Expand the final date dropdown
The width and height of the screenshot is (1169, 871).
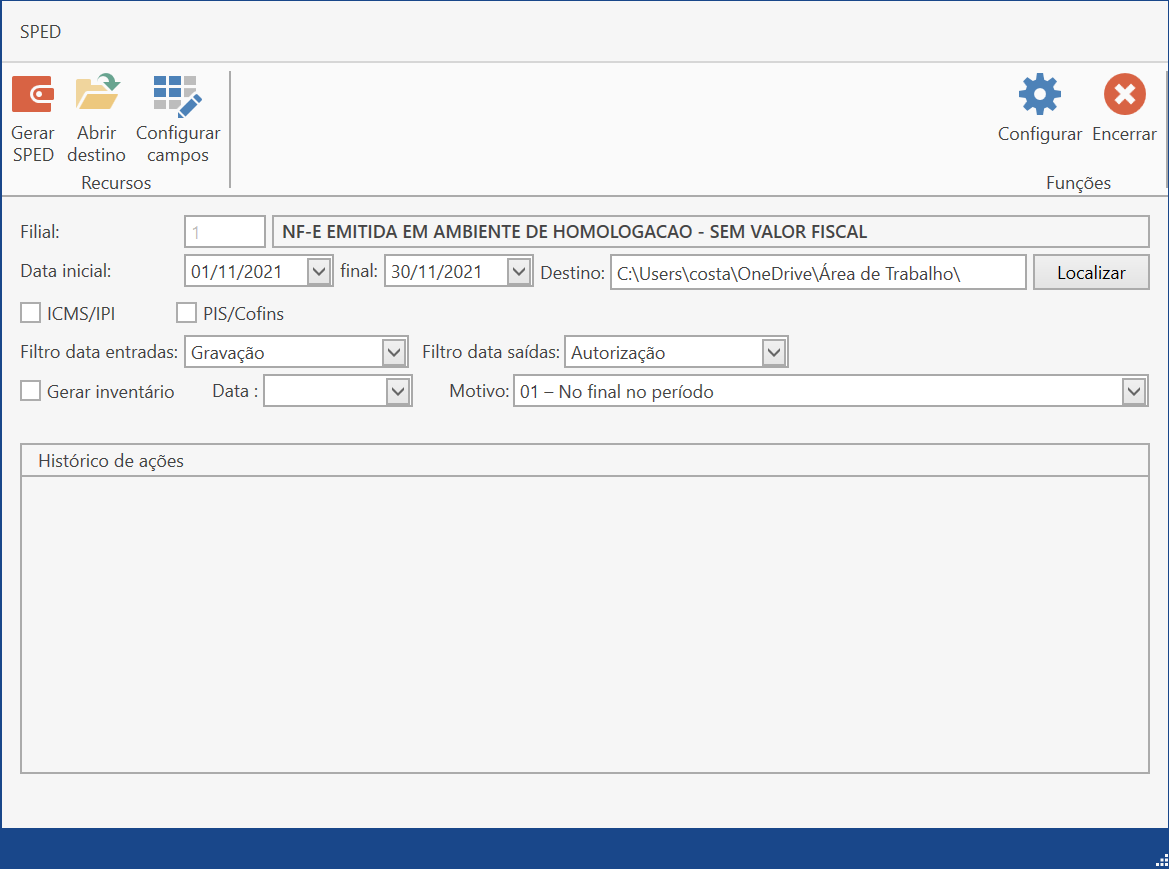(x=518, y=271)
